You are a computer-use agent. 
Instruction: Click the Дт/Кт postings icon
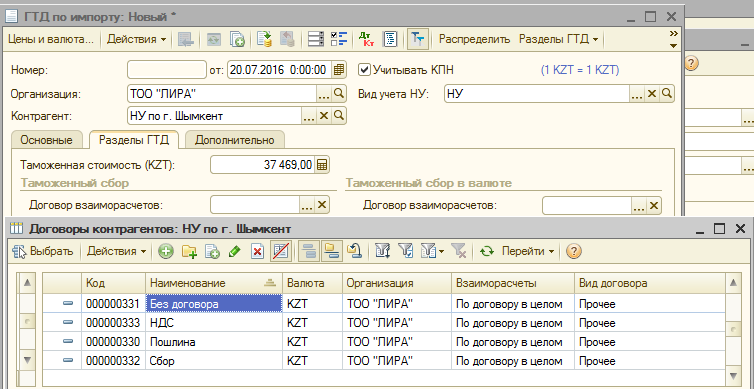(x=366, y=40)
